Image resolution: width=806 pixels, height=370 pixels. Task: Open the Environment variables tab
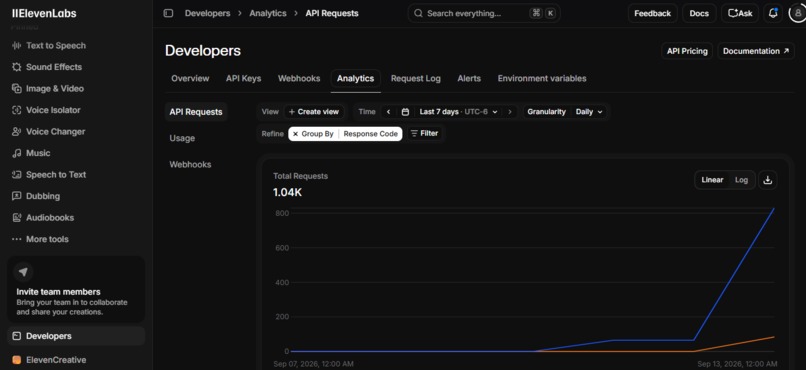542,79
